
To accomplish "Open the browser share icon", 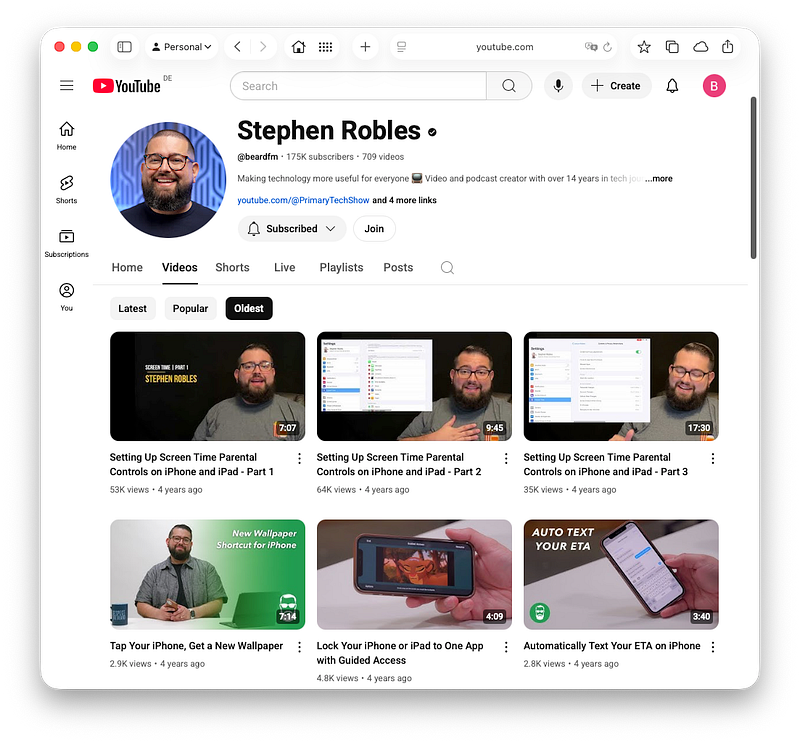I will click(x=728, y=46).
